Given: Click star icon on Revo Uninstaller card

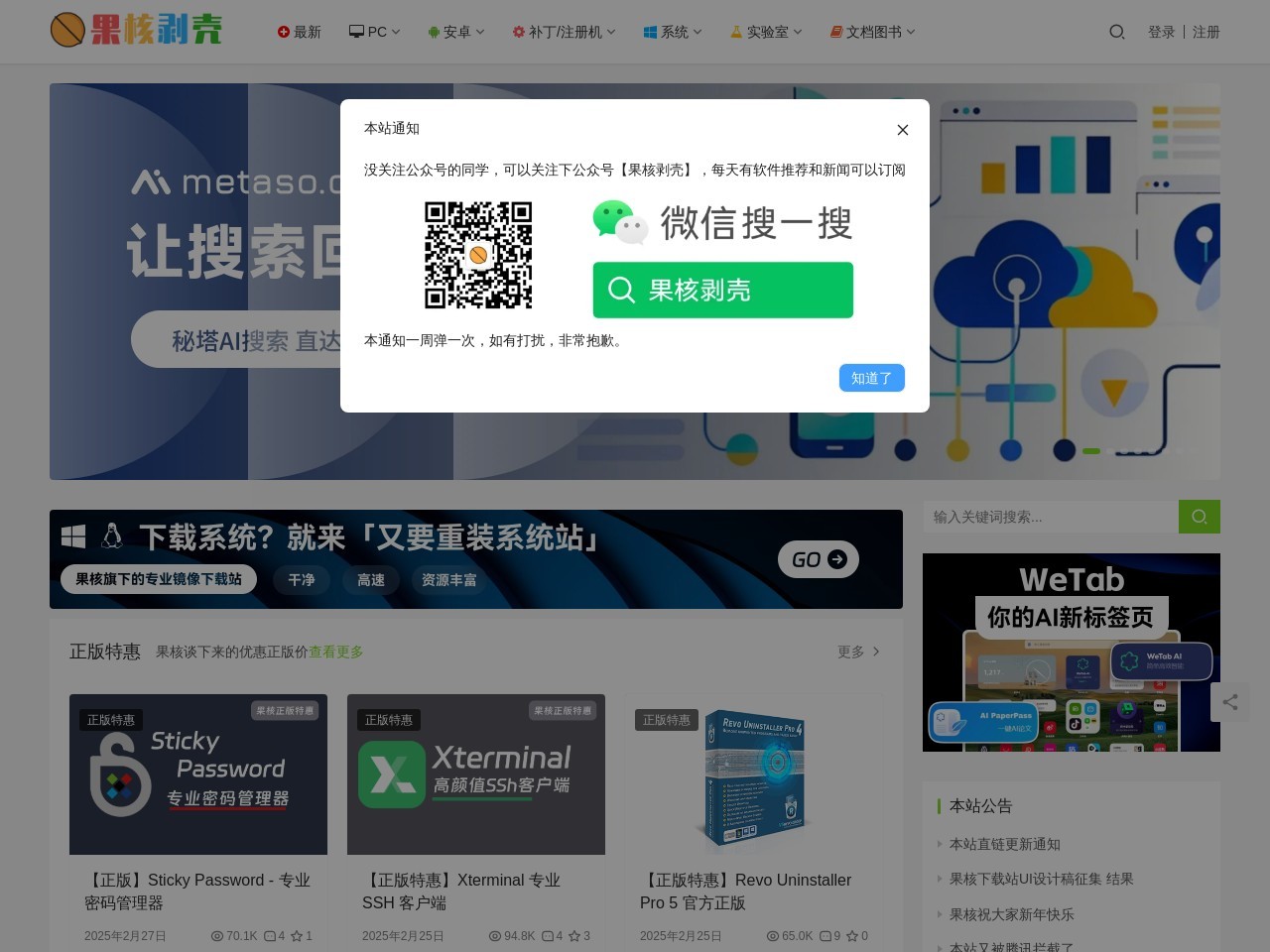Looking at the screenshot, I should click(x=852, y=936).
